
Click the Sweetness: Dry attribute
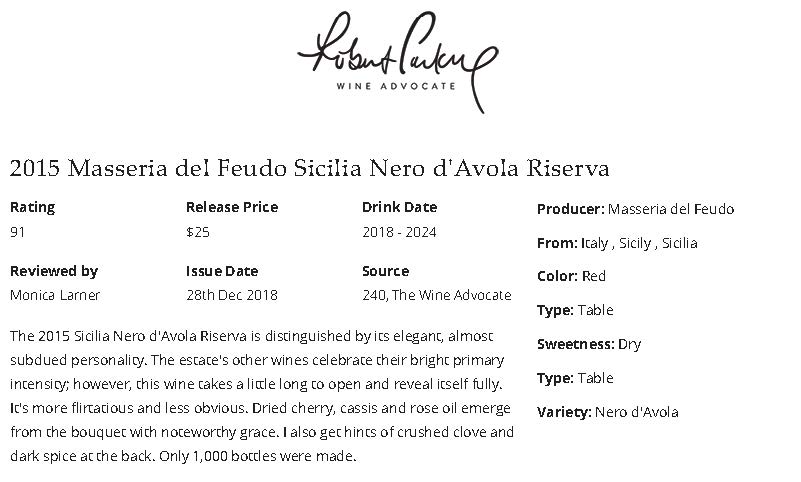589,344
